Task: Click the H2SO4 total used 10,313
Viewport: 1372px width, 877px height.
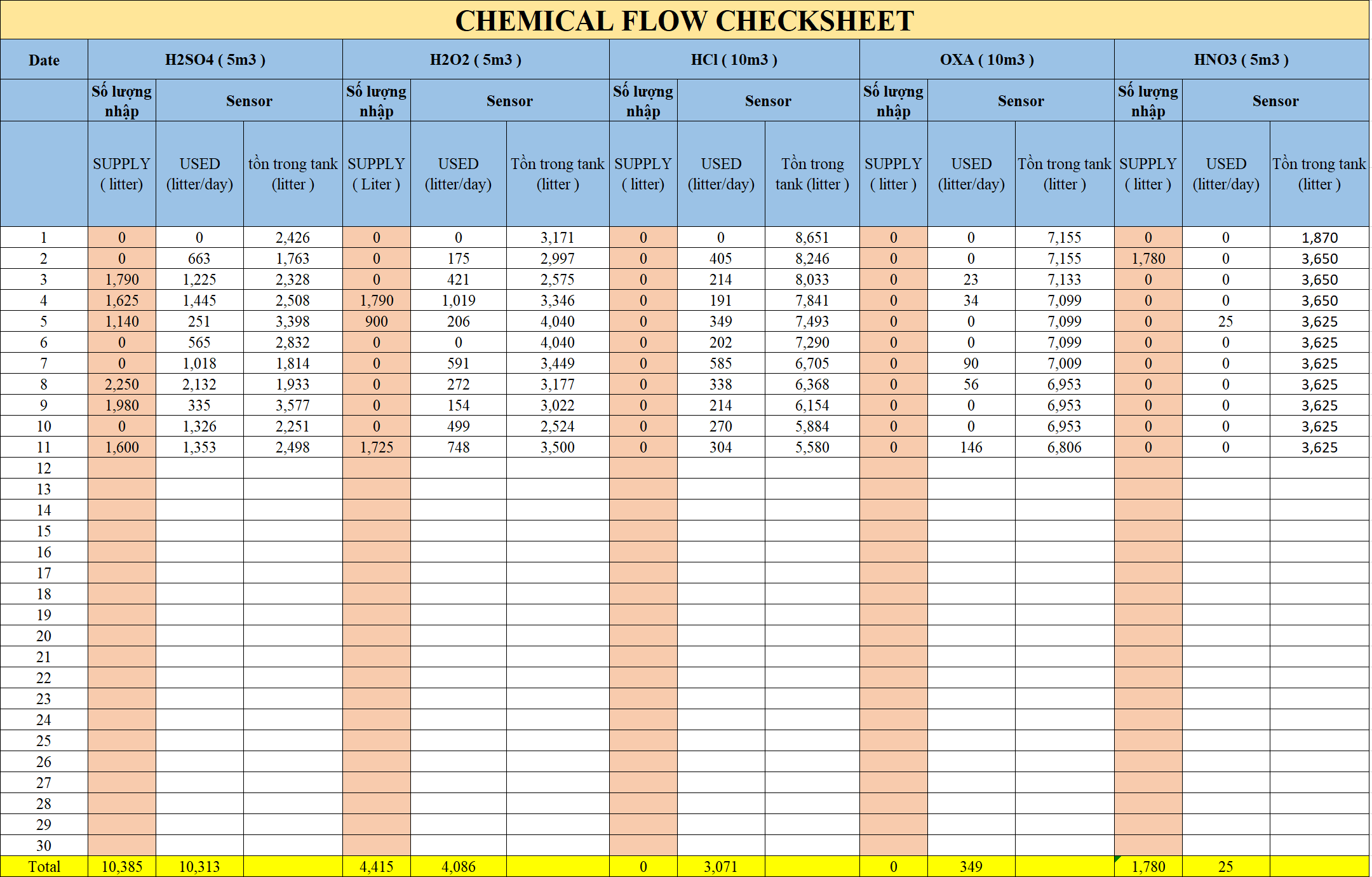Action: [x=199, y=867]
